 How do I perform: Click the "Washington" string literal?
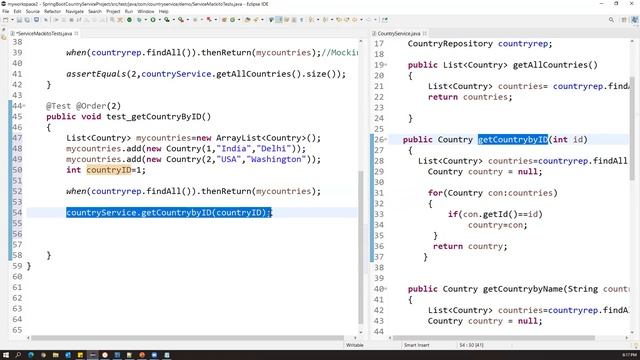click(x=276, y=159)
